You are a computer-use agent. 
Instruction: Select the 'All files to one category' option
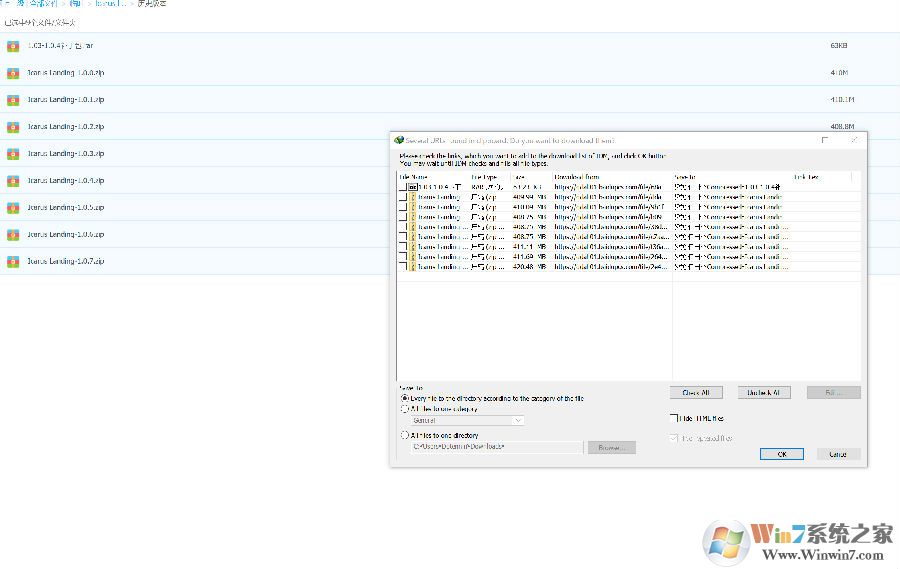point(404,408)
